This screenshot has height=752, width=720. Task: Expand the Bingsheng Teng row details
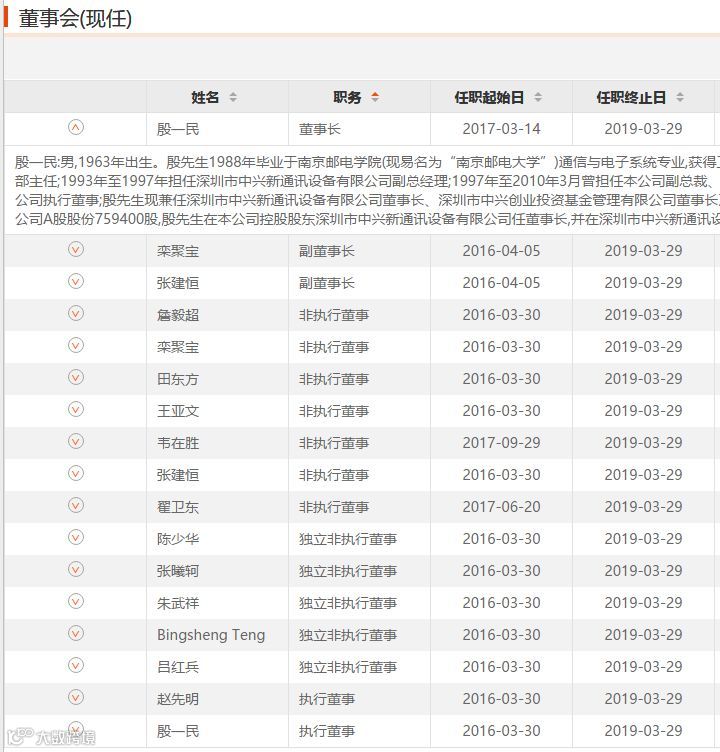pos(75,634)
